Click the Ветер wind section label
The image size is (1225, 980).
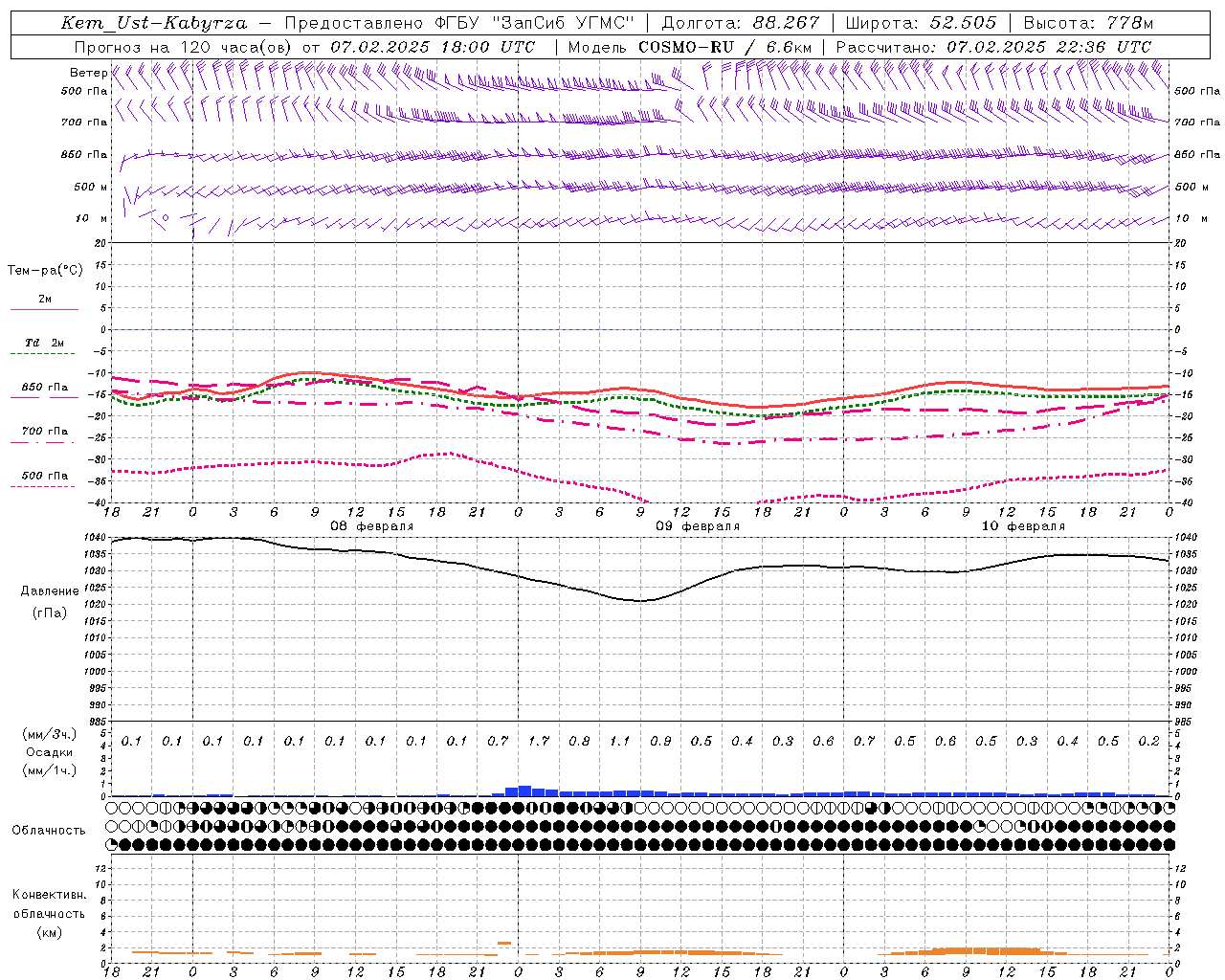(88, 73)
